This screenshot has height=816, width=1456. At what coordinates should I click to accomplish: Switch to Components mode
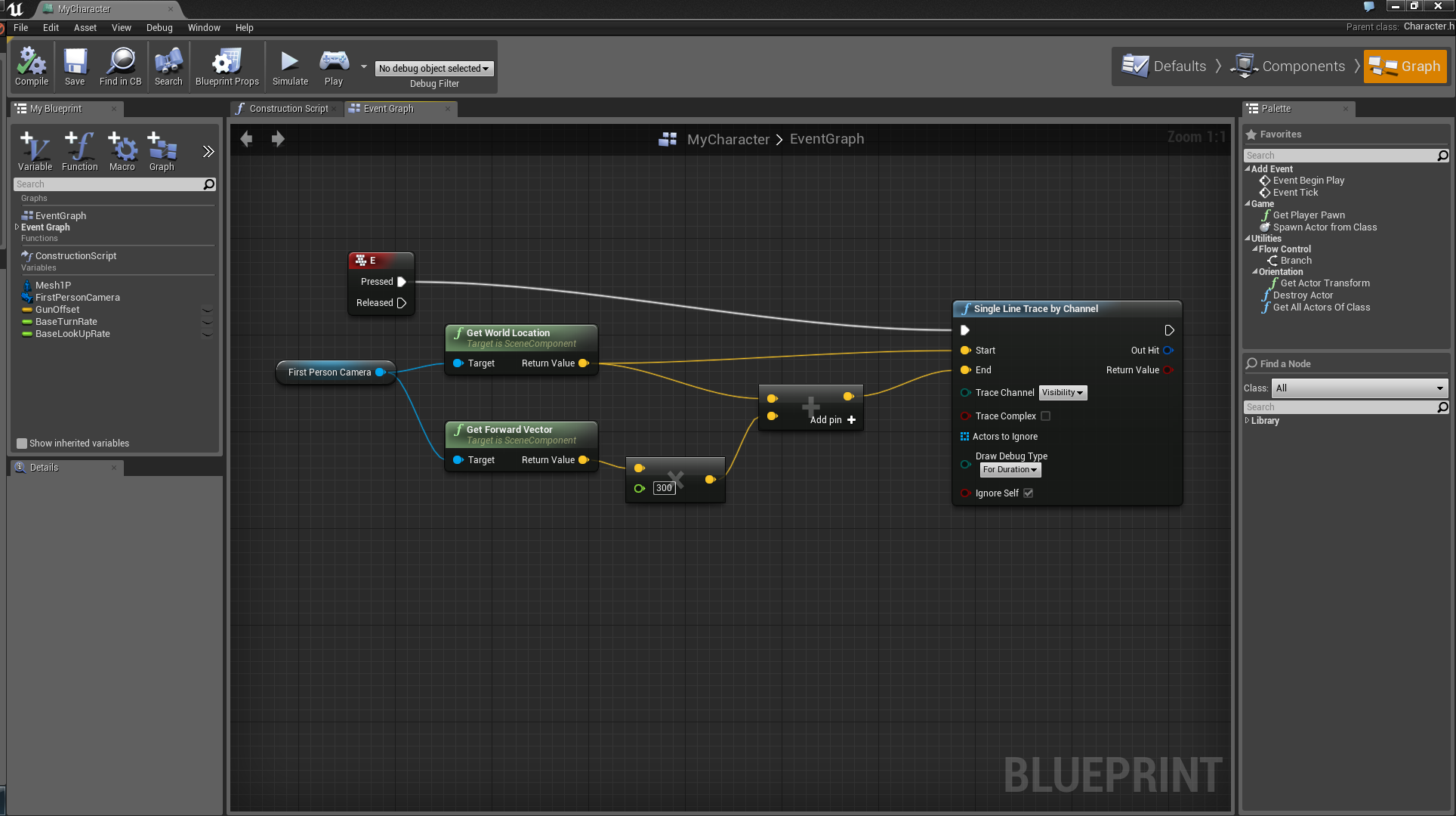pyautogui.click(x=1288, y=66)
